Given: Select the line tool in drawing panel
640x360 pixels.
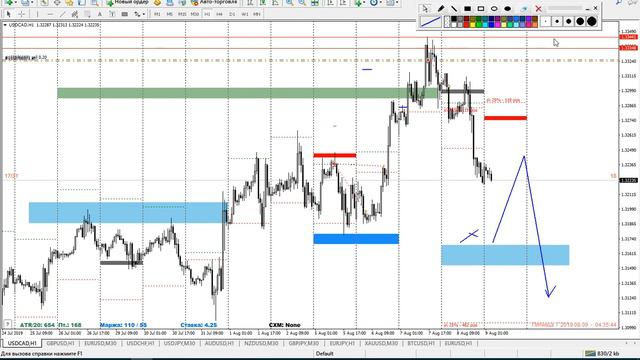Looking at the screenshot, I should coord(454,8).
